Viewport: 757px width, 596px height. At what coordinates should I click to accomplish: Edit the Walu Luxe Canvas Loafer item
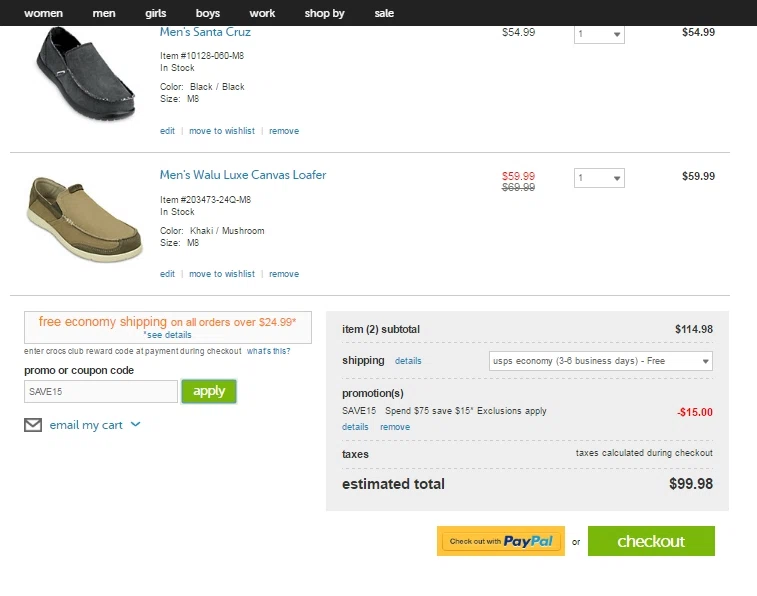pyautogui.click(x=168, y=274)
